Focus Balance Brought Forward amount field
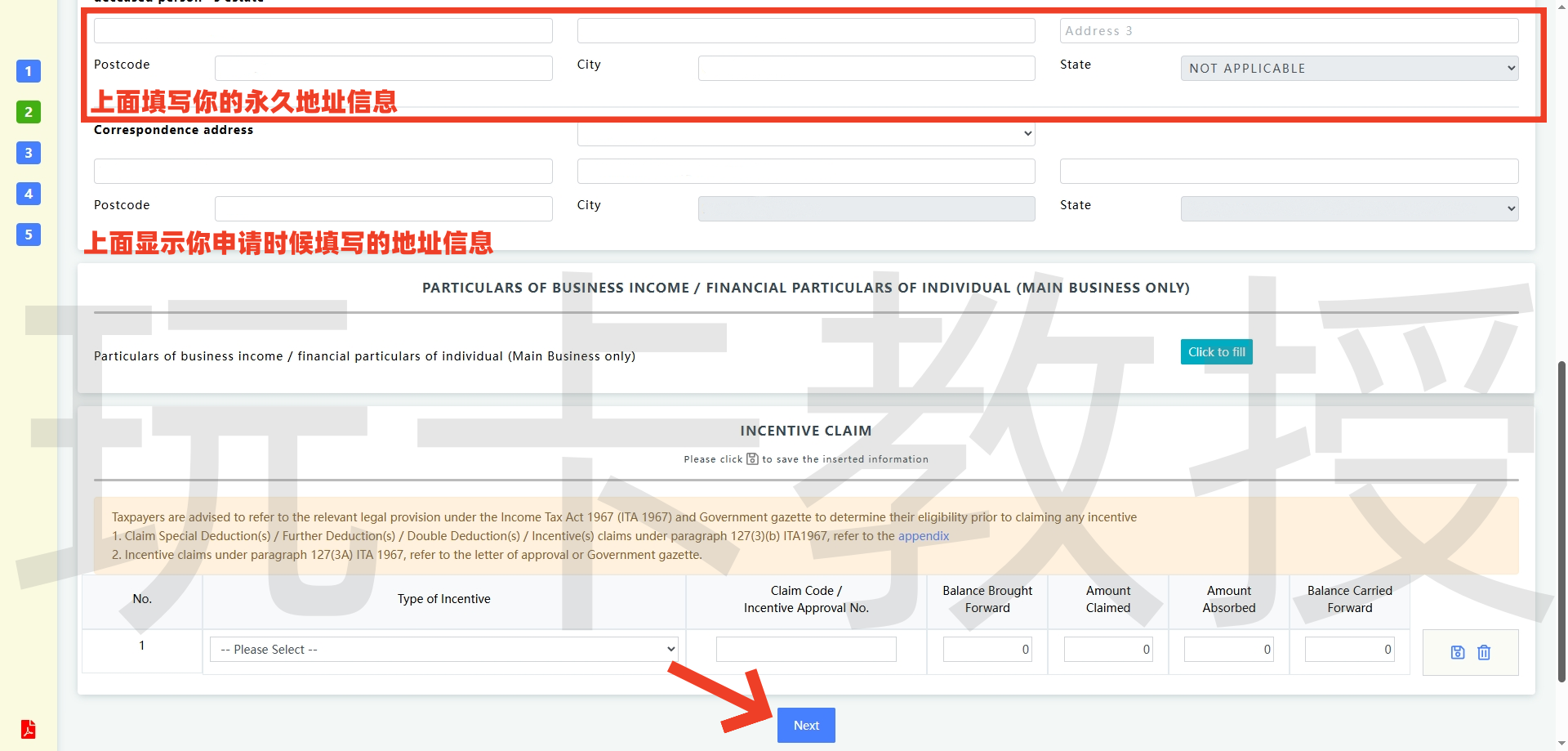 coord(987,650)
